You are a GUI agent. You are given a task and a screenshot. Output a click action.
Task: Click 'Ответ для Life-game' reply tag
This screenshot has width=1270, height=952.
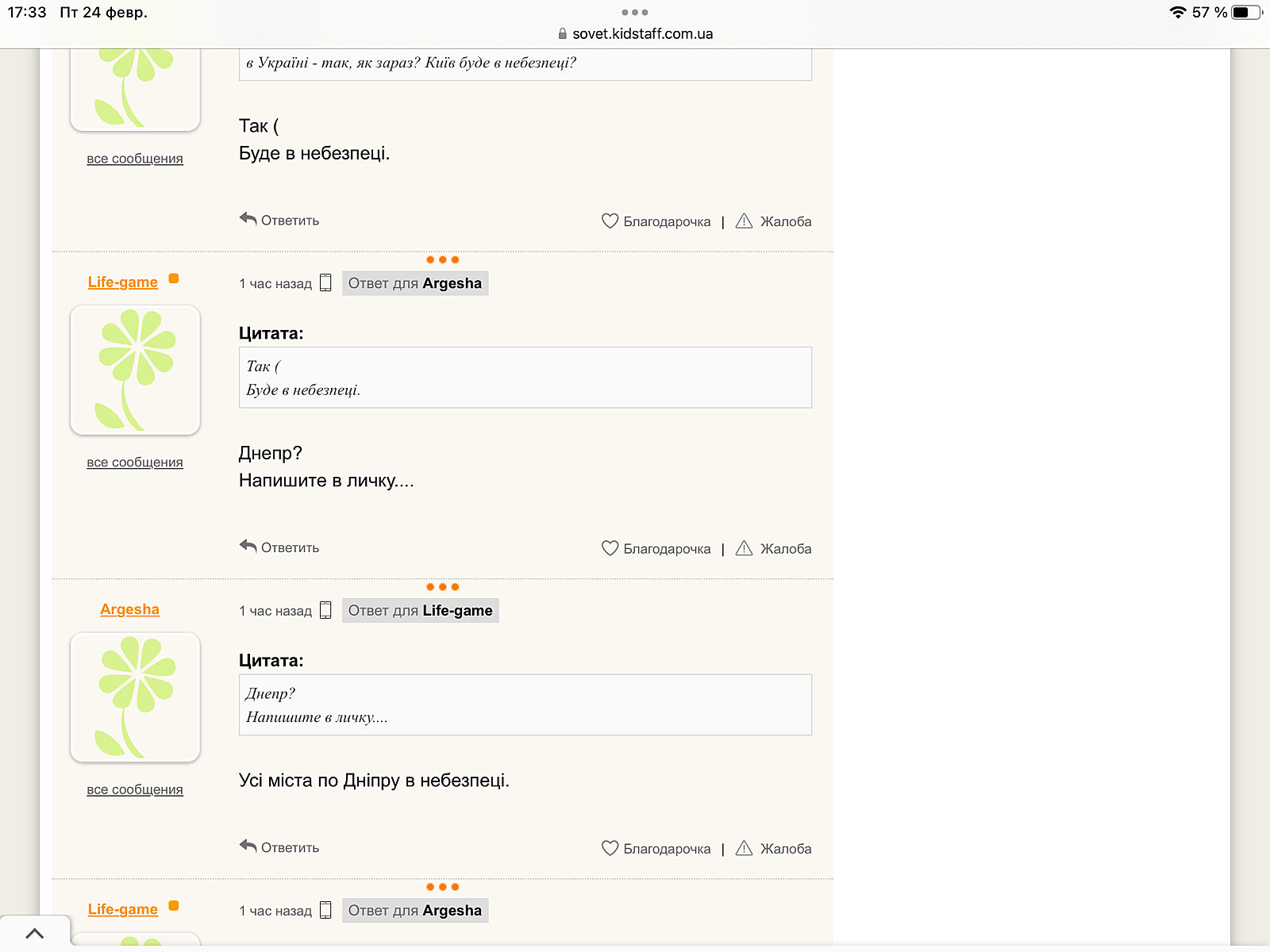(x=420, y=610)
